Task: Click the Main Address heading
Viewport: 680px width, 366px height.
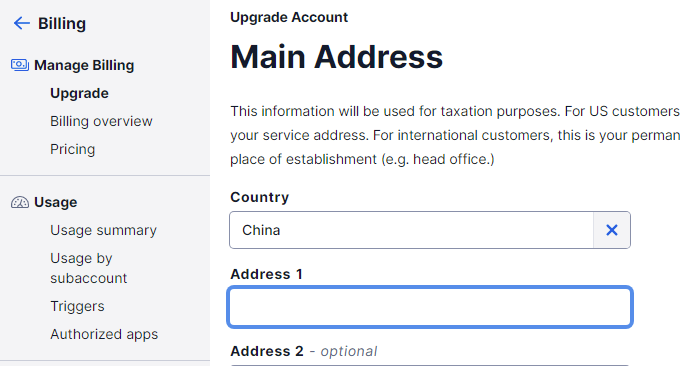Action: (337, 57)
